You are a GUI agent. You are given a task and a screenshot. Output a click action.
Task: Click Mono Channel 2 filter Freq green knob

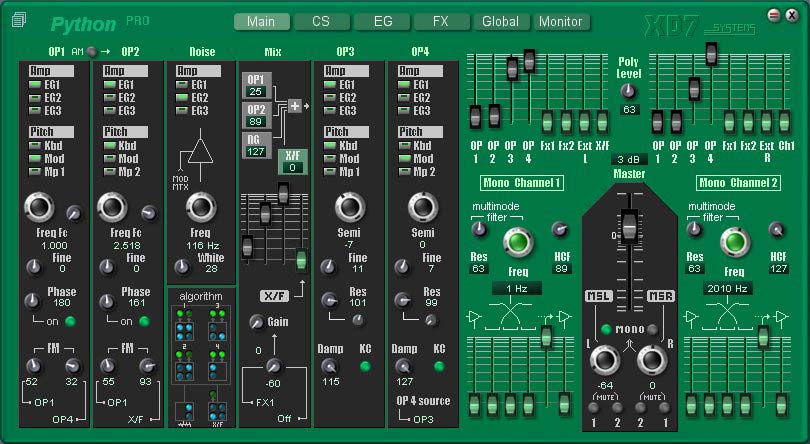click(x=735, y=242)
